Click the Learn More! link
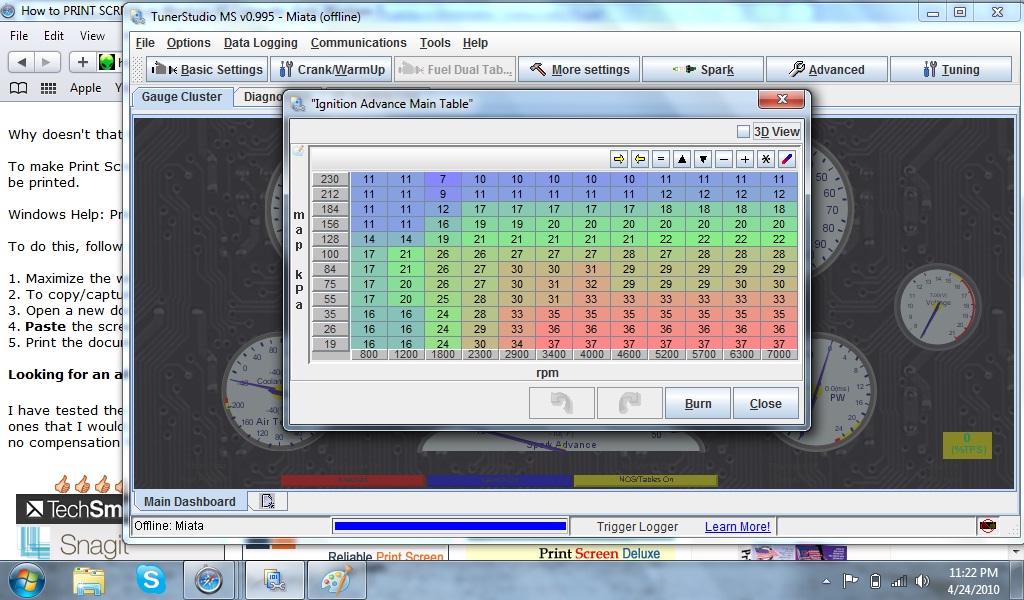 tap(737, 526)
